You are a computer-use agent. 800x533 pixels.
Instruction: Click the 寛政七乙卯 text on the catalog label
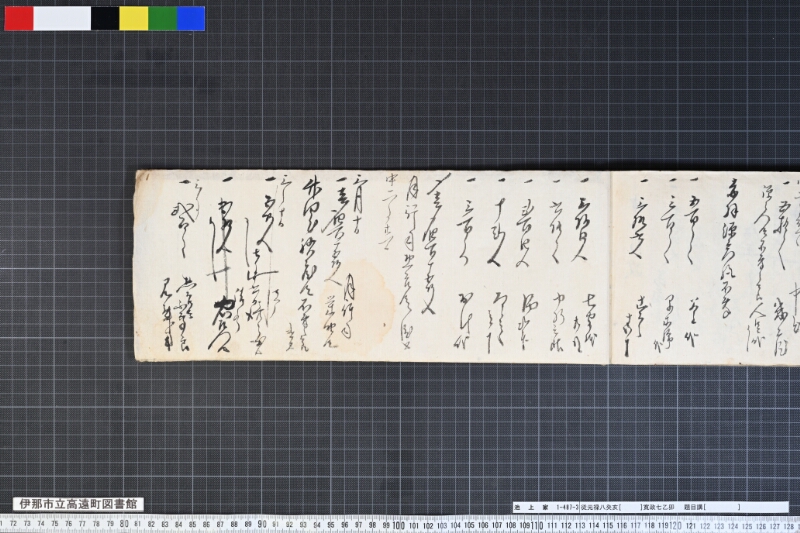pos(659,507)
